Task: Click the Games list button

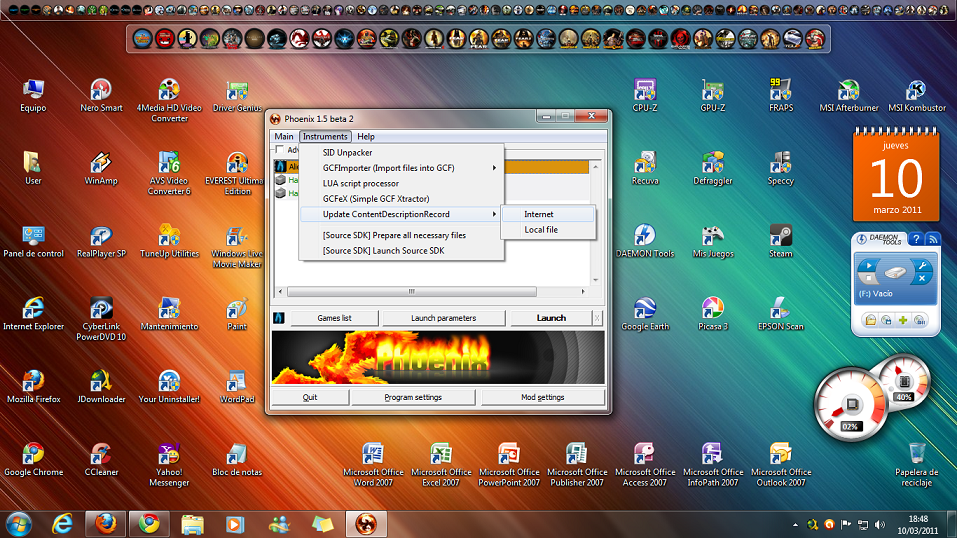Action: point(334,318)
